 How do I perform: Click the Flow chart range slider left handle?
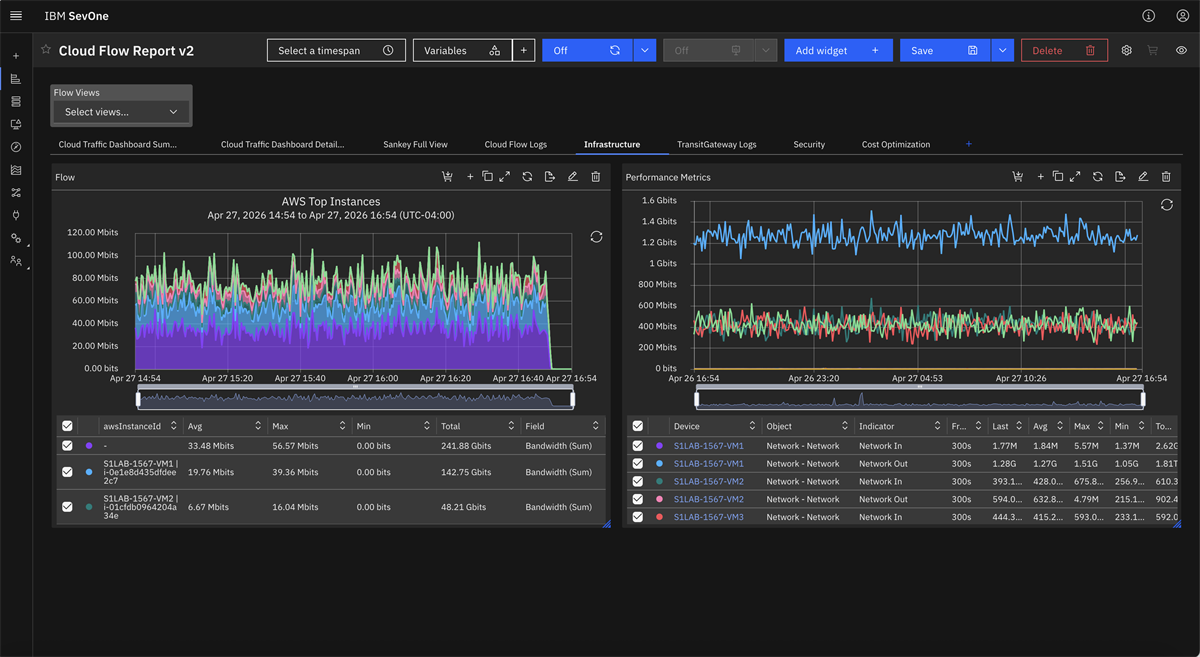click(137, 398)
